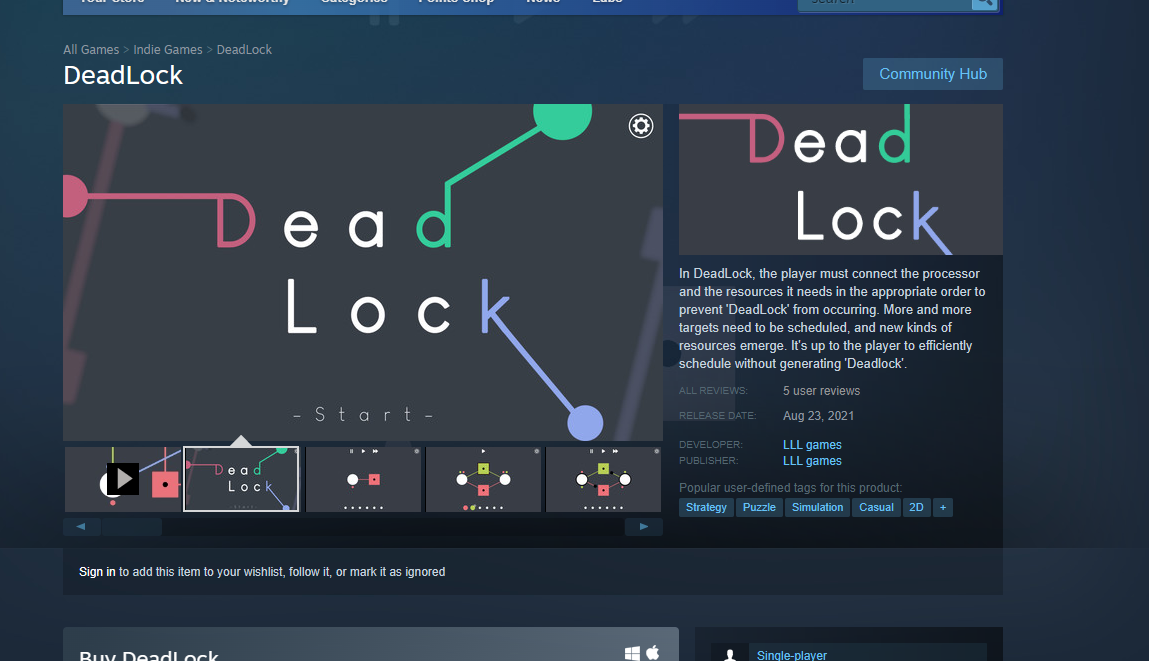Open LLL games publisher link
The width and height of the screenshot is (1149, 661).
pos(812,461)
